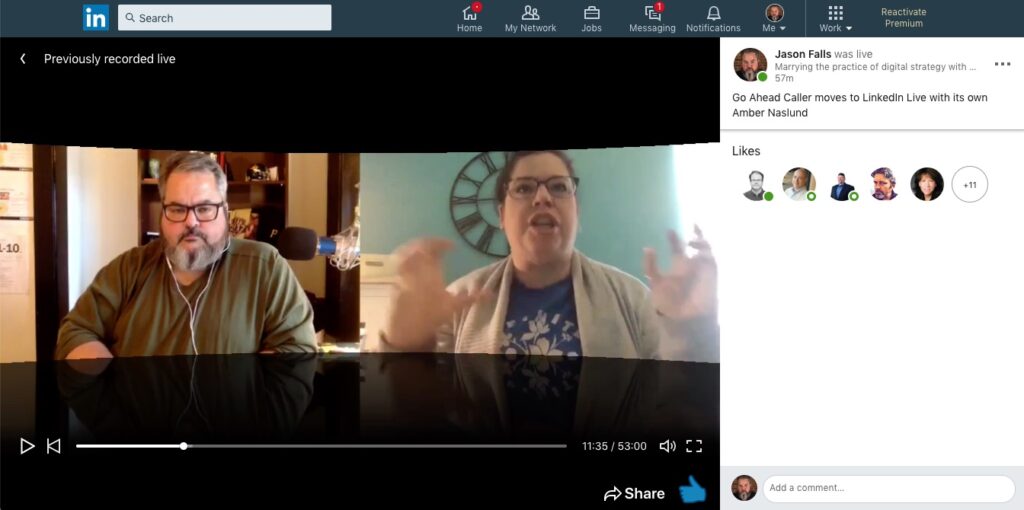Screen dimensions: 1024x510
Task: View third liker in suit
Action: 842,184
